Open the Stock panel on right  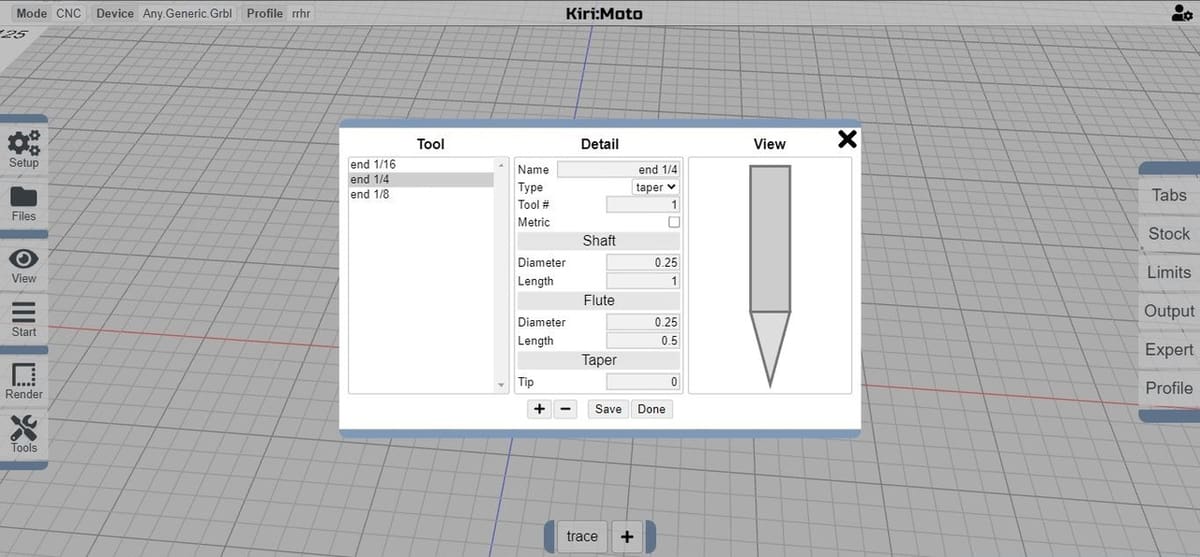pos(1169,234)
